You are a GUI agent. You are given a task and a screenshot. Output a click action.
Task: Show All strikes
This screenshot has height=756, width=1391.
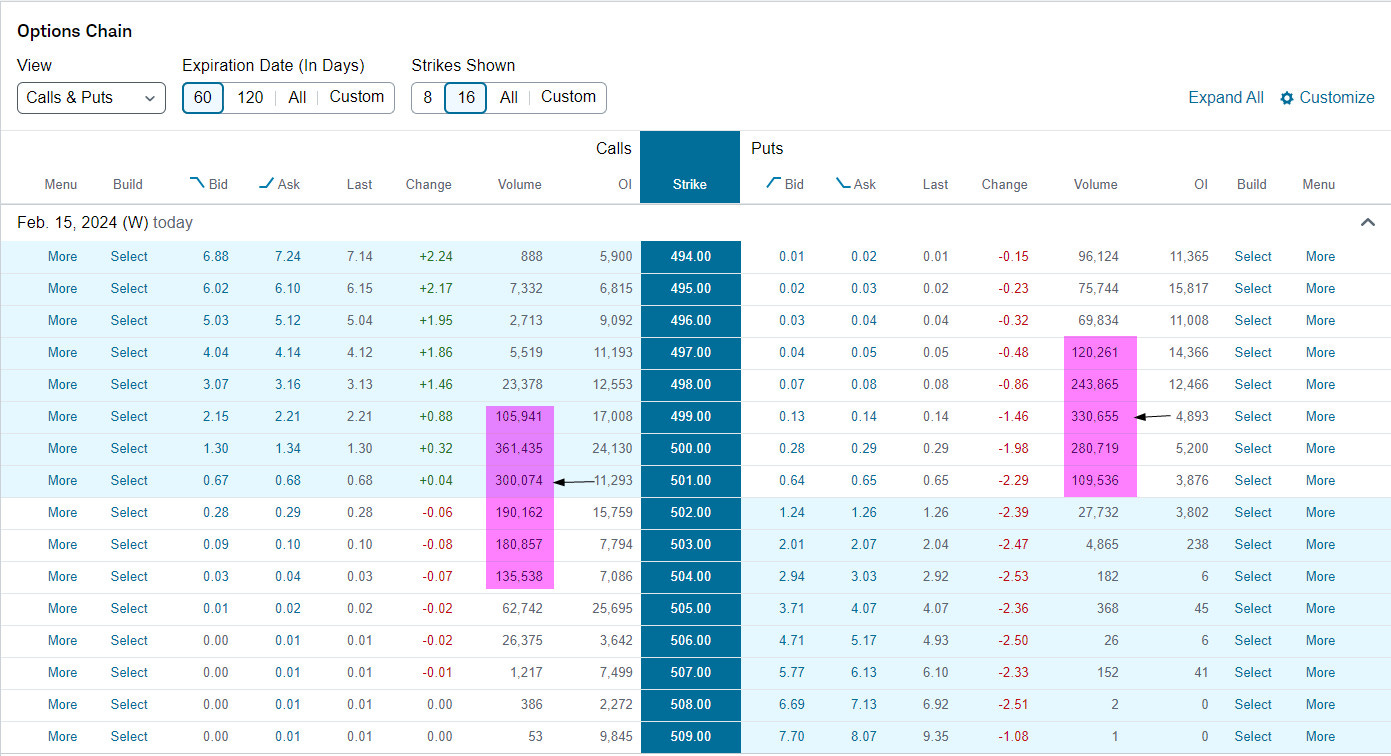click(509, 97)
